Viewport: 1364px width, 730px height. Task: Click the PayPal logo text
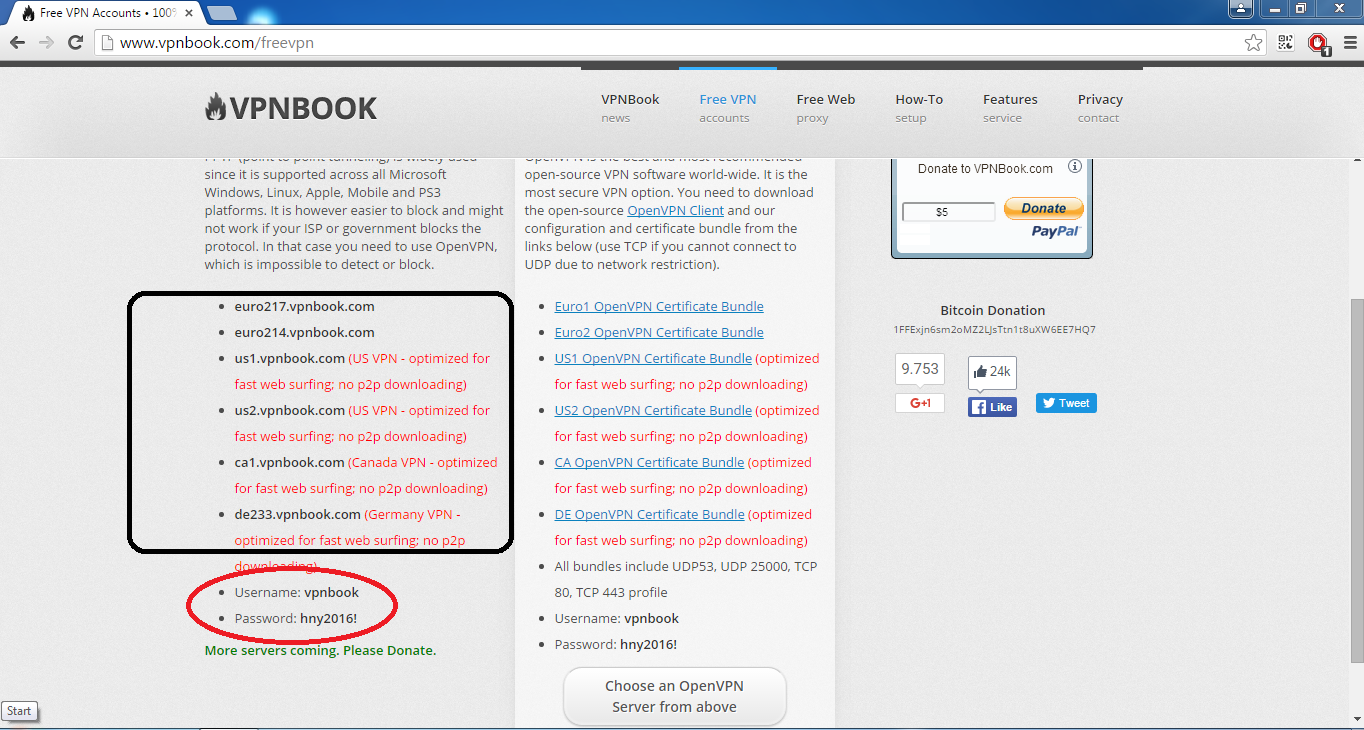pos(1056,231)
